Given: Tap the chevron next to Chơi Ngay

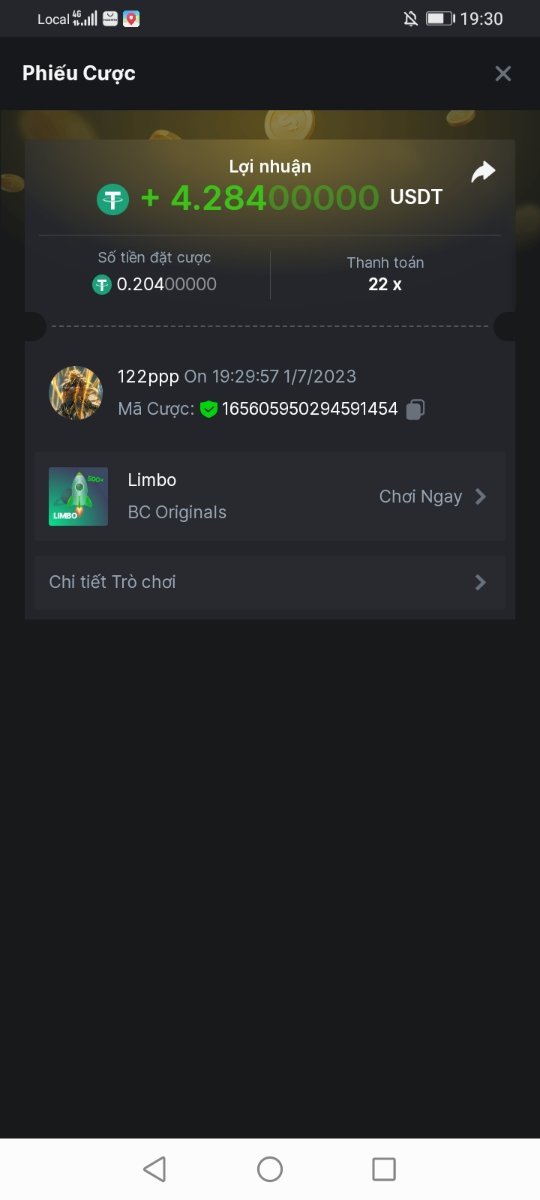Looking at the screenshot, I should pyautogui.click(x=481, y=496).
